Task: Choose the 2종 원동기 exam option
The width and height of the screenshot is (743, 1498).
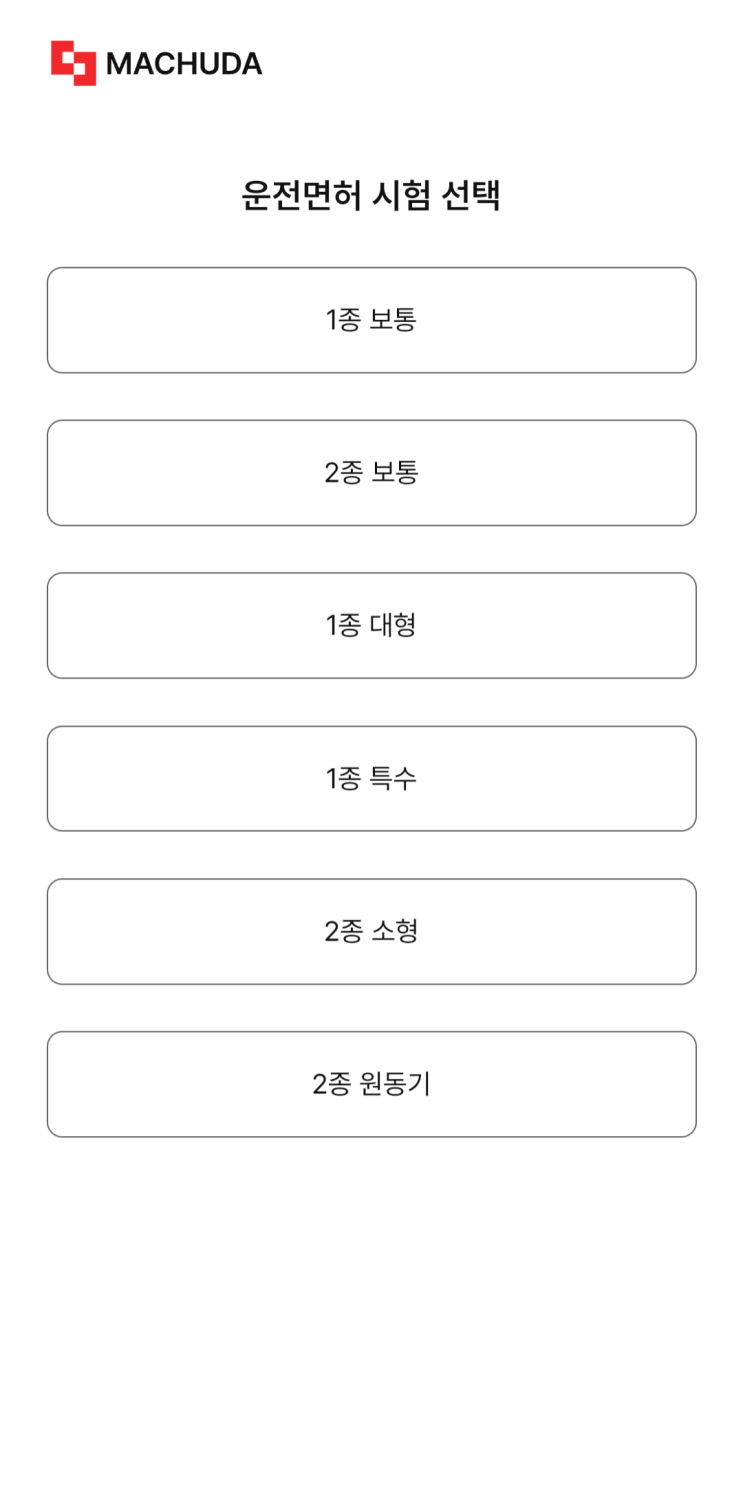Action: [x=371, y=1084]
